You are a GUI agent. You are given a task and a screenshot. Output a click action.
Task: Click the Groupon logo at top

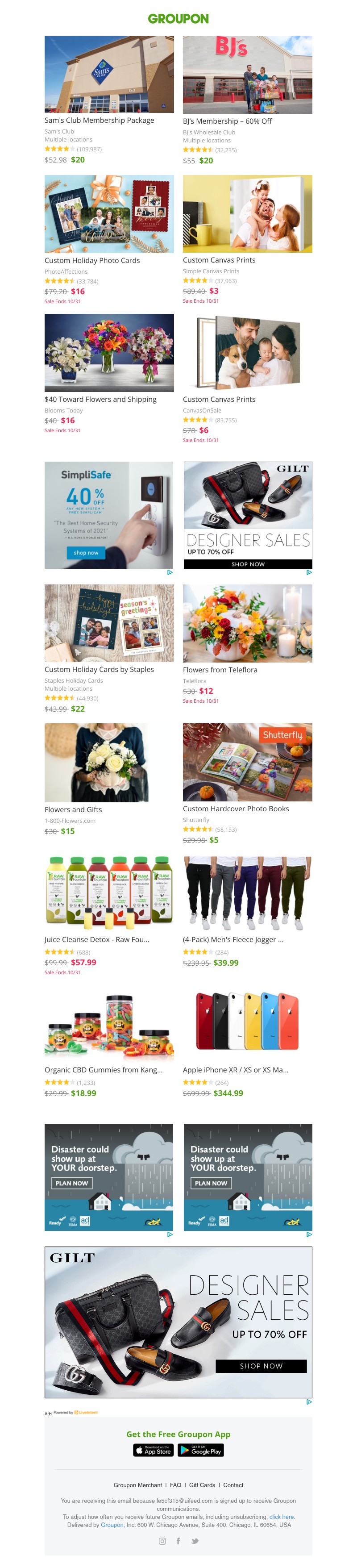pyautogui.click(x=178, y=19)
